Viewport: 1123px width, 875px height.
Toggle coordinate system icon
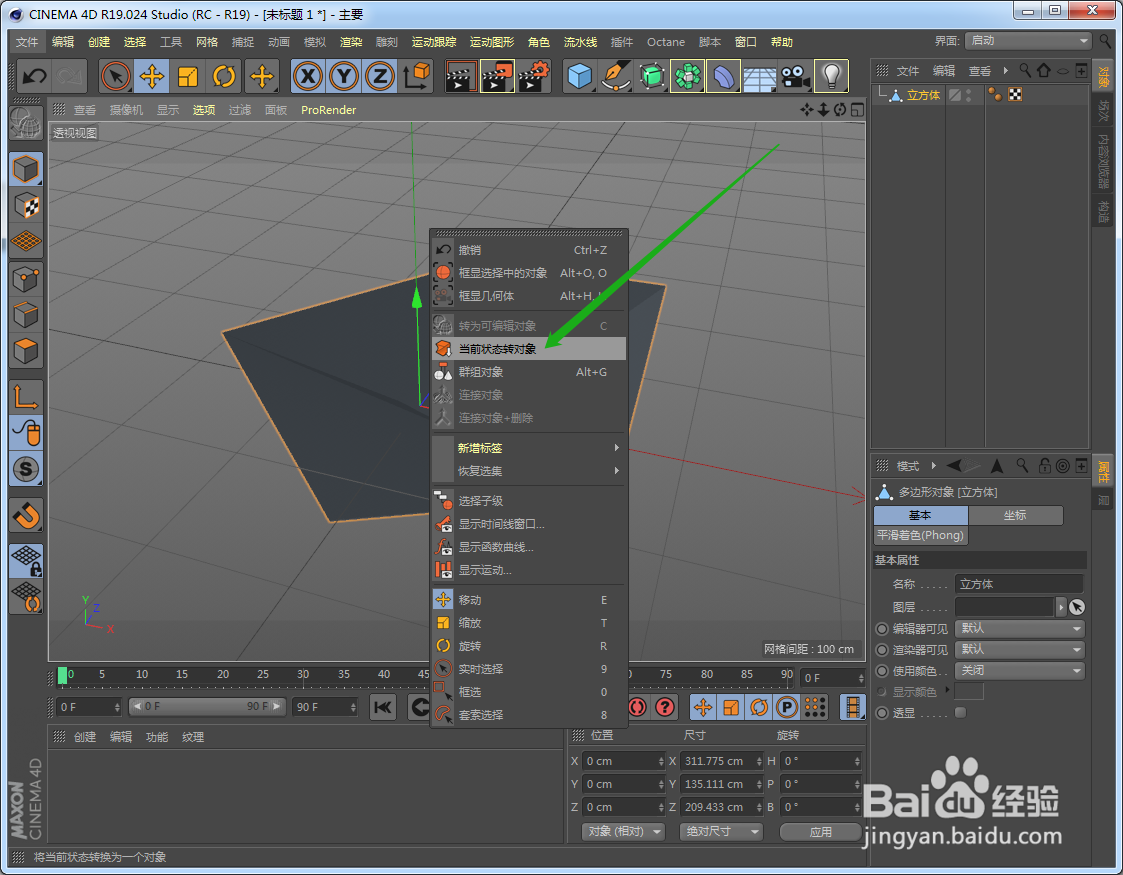pyautogui.click(x=416, y=76)
